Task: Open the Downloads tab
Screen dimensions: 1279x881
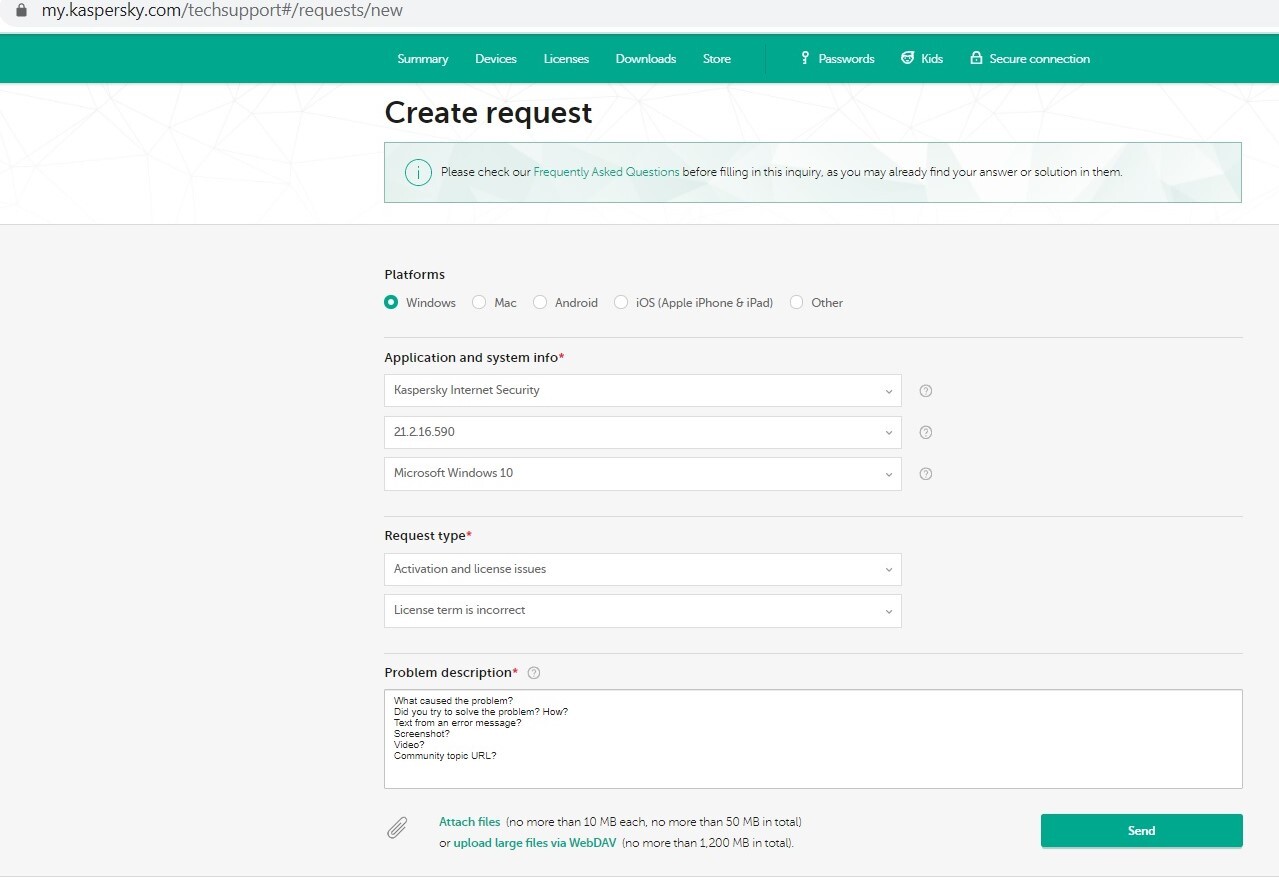Action: click(x=646, y=59)
